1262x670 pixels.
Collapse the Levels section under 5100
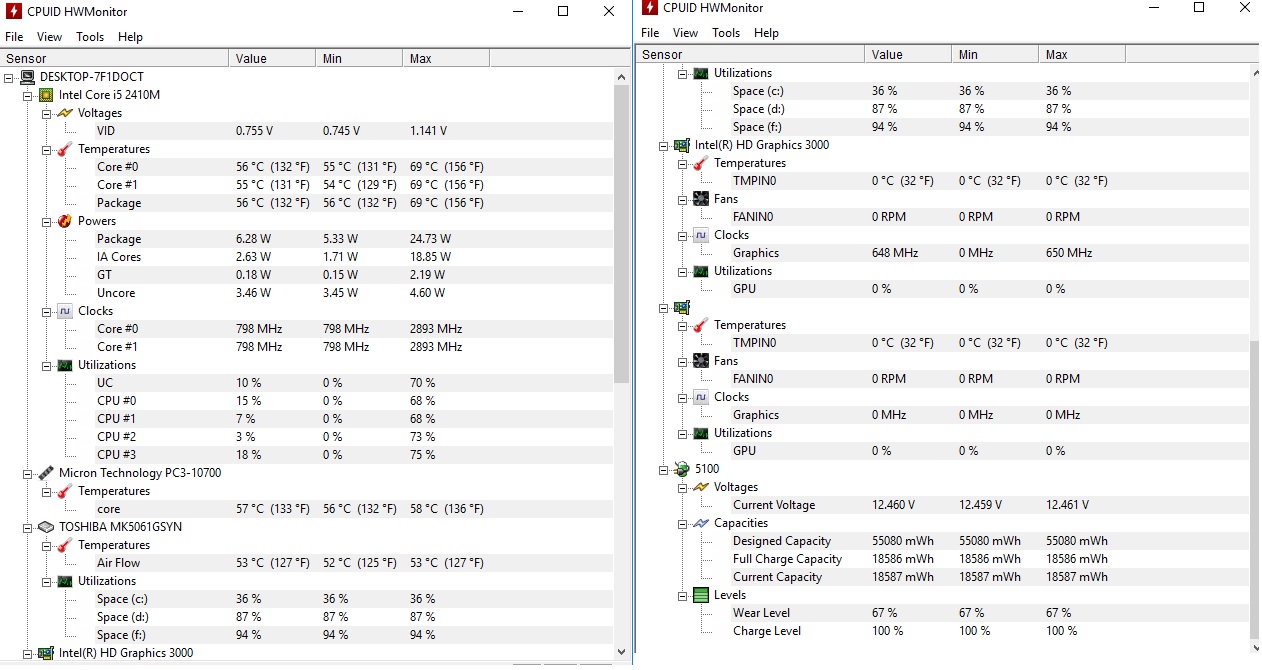point(682,595)
